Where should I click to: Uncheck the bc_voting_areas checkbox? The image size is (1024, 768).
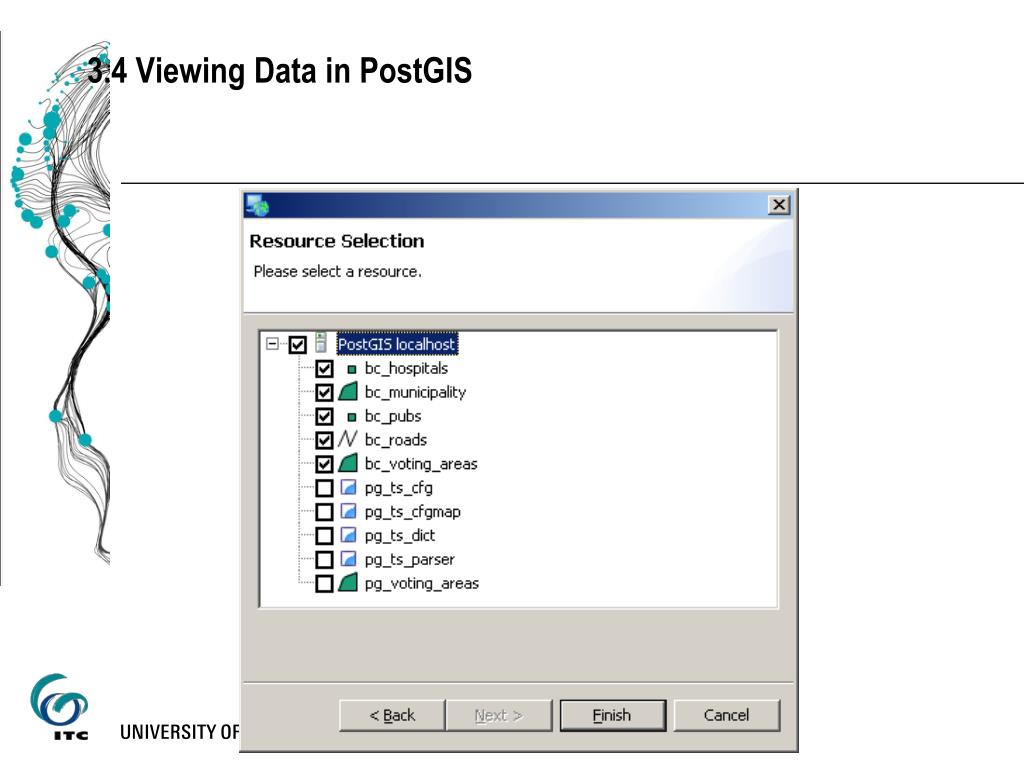click(325, 464)
